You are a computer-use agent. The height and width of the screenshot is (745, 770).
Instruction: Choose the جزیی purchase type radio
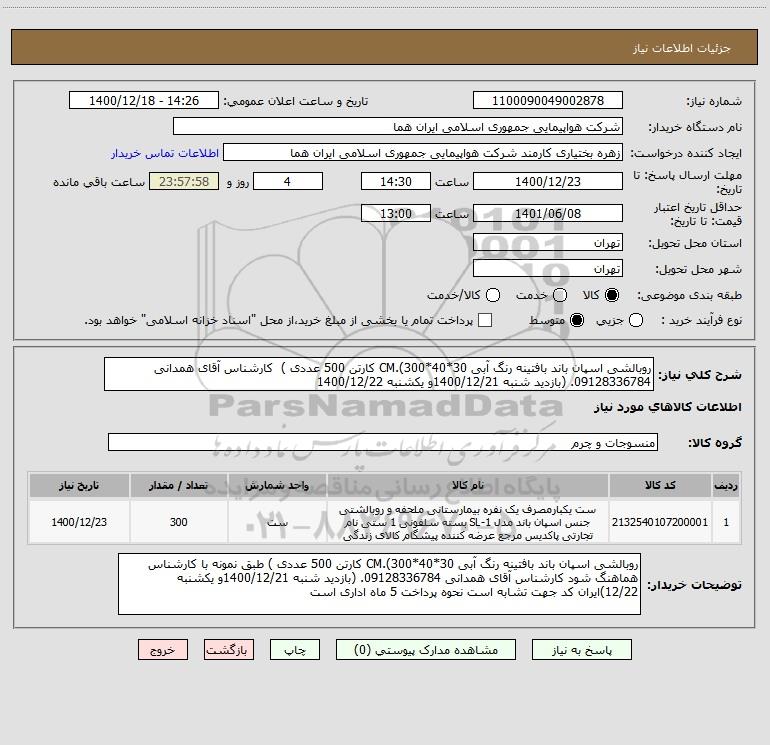coord(636,320)
